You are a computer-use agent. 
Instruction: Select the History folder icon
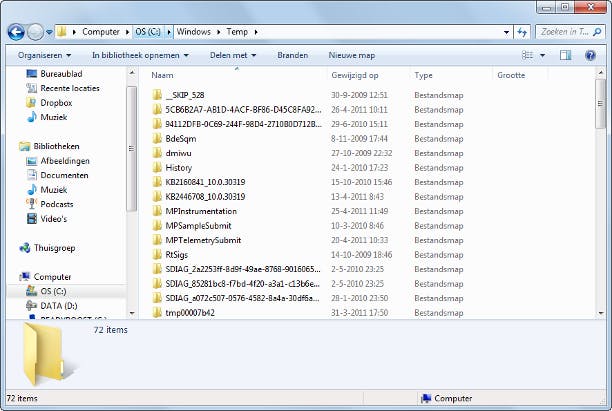click(x=157, y=167)
